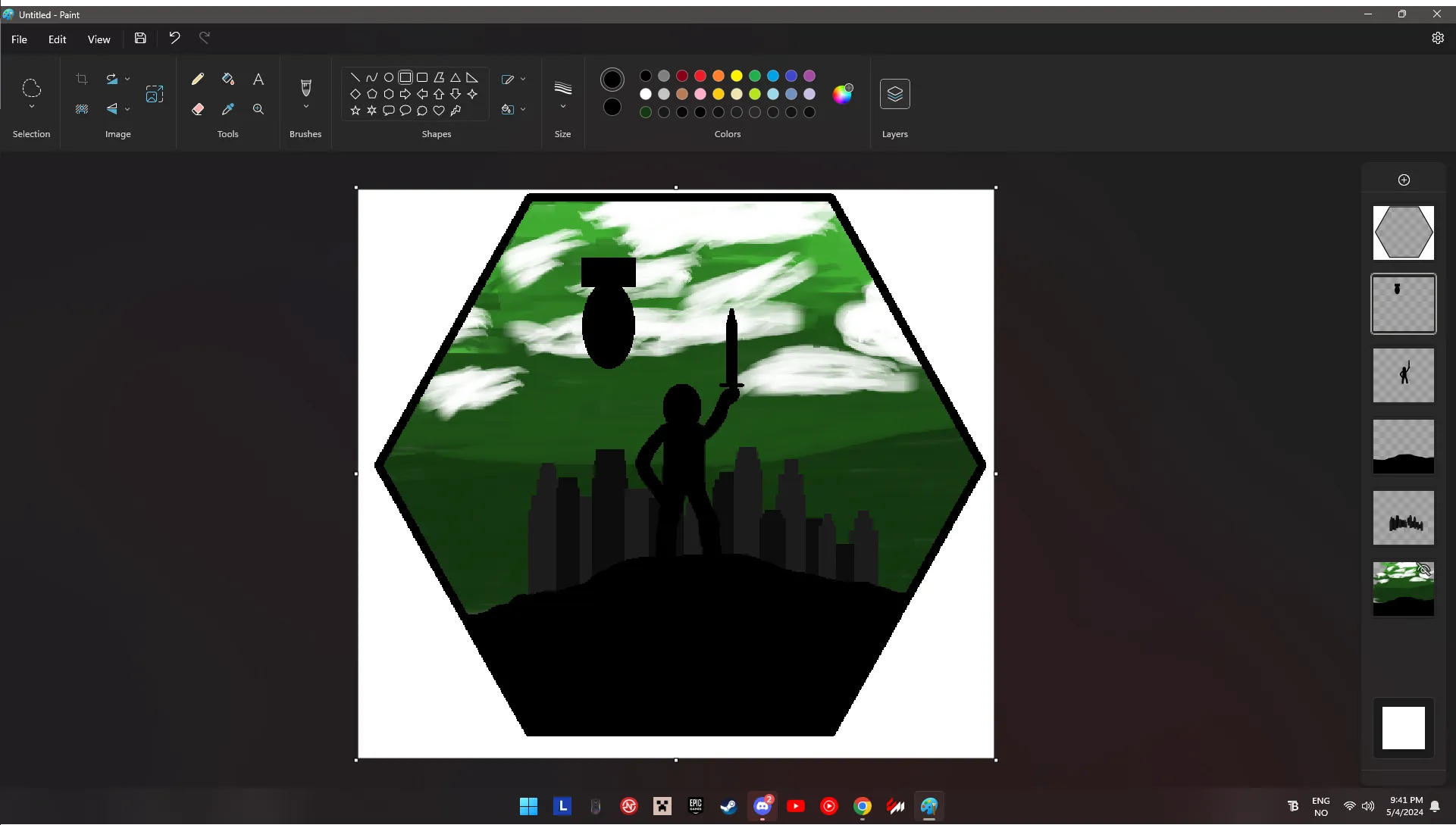The width and height of the screenshot is (1456, 825).
Task: Choose the Five-pointed star shape
Action: (355, 111)
